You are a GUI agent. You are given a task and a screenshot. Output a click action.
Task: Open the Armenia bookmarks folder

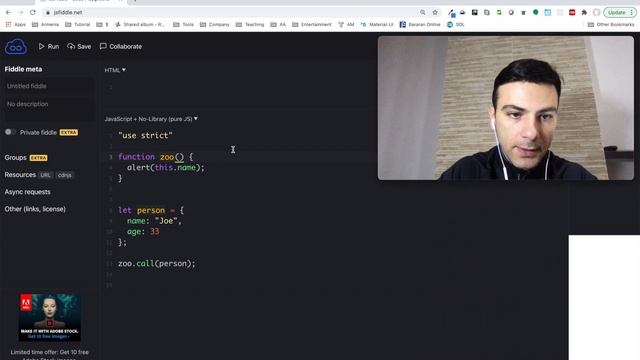(45, 24)
